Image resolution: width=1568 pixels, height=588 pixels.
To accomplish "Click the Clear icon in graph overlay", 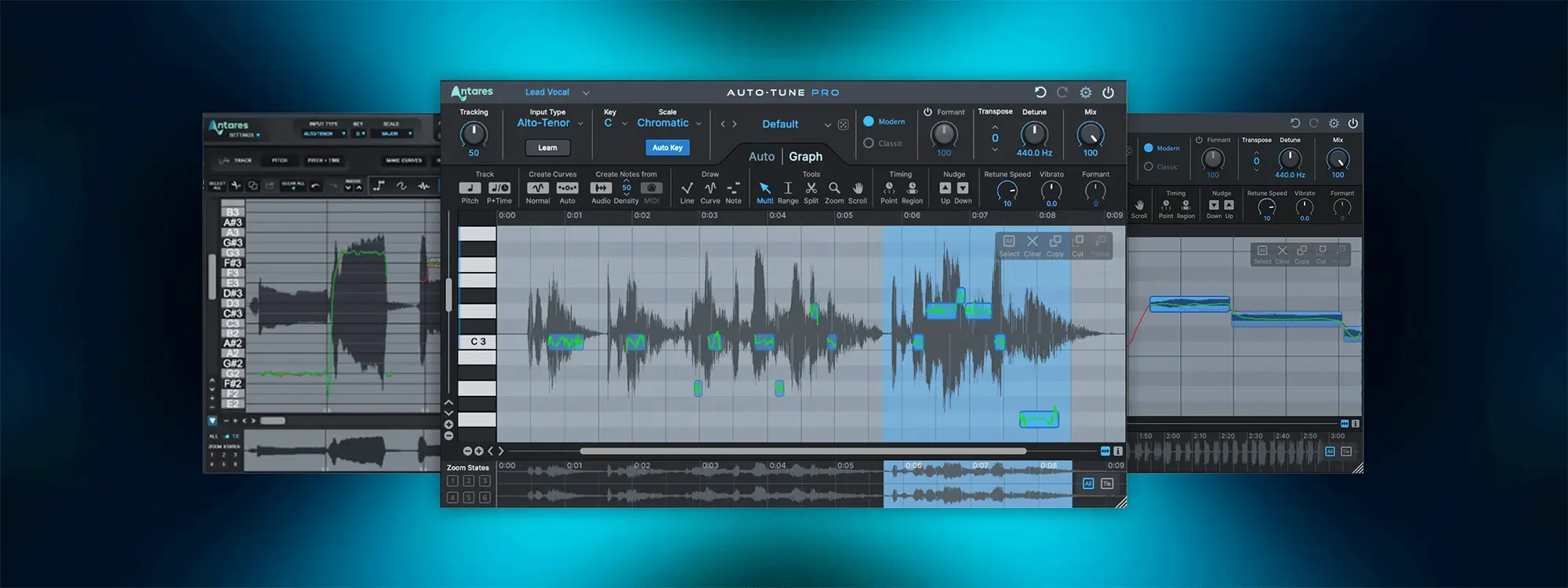I will (x=1033, y=241).
